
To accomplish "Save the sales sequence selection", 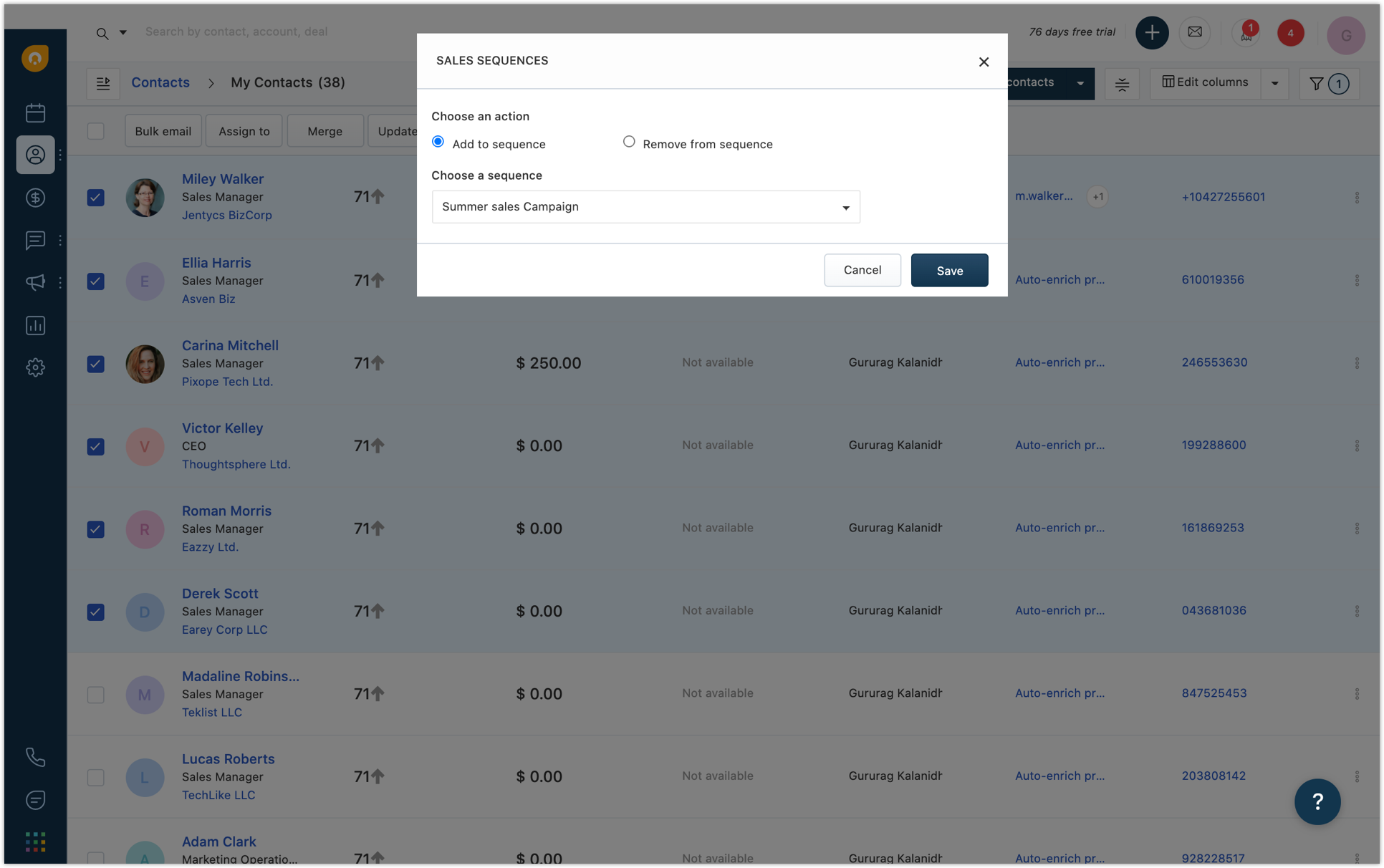I will (948, 271).
